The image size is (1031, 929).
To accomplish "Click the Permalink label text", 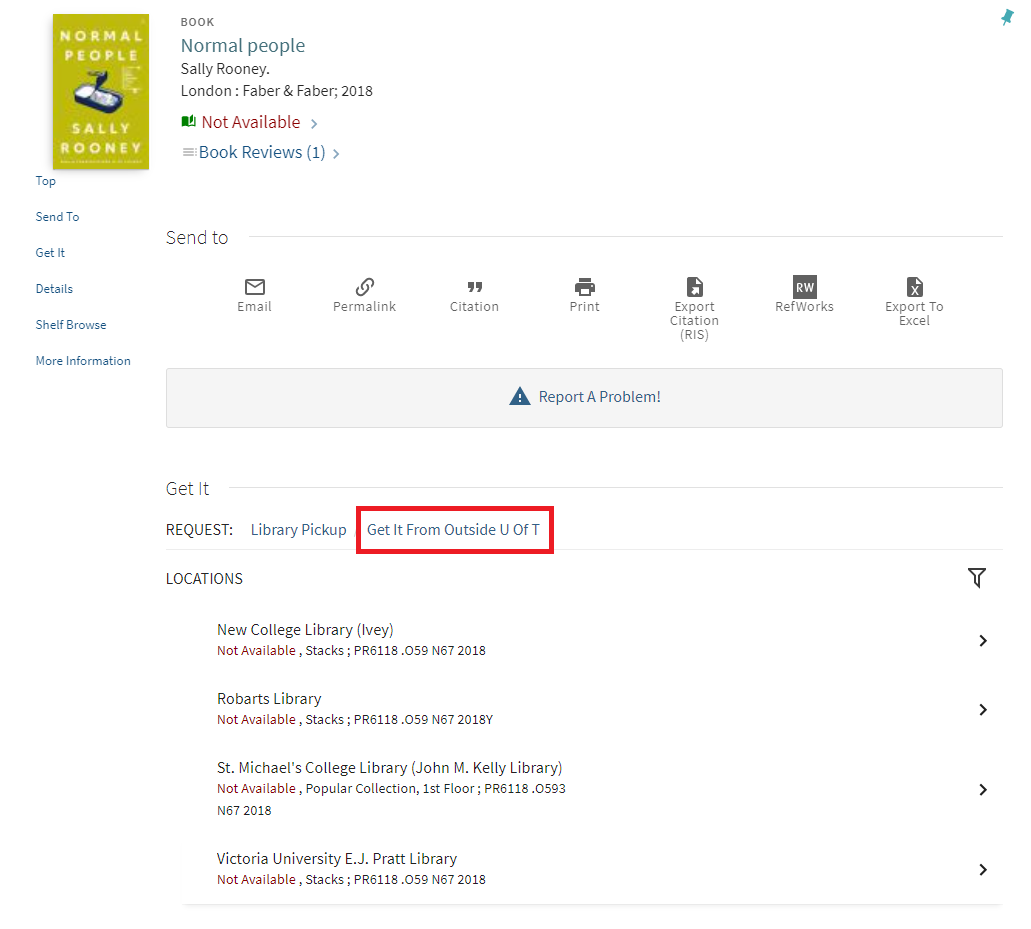I will [364, 306].
